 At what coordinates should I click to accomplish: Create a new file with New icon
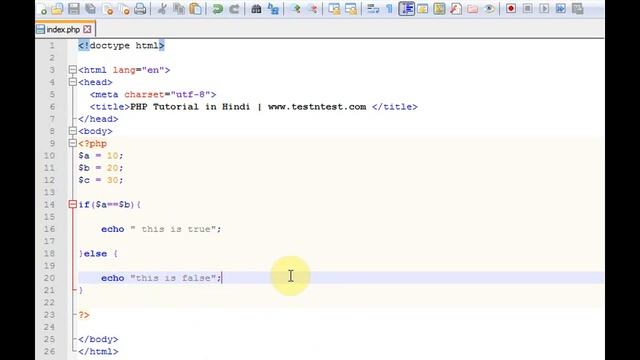(x=42, y=9)
